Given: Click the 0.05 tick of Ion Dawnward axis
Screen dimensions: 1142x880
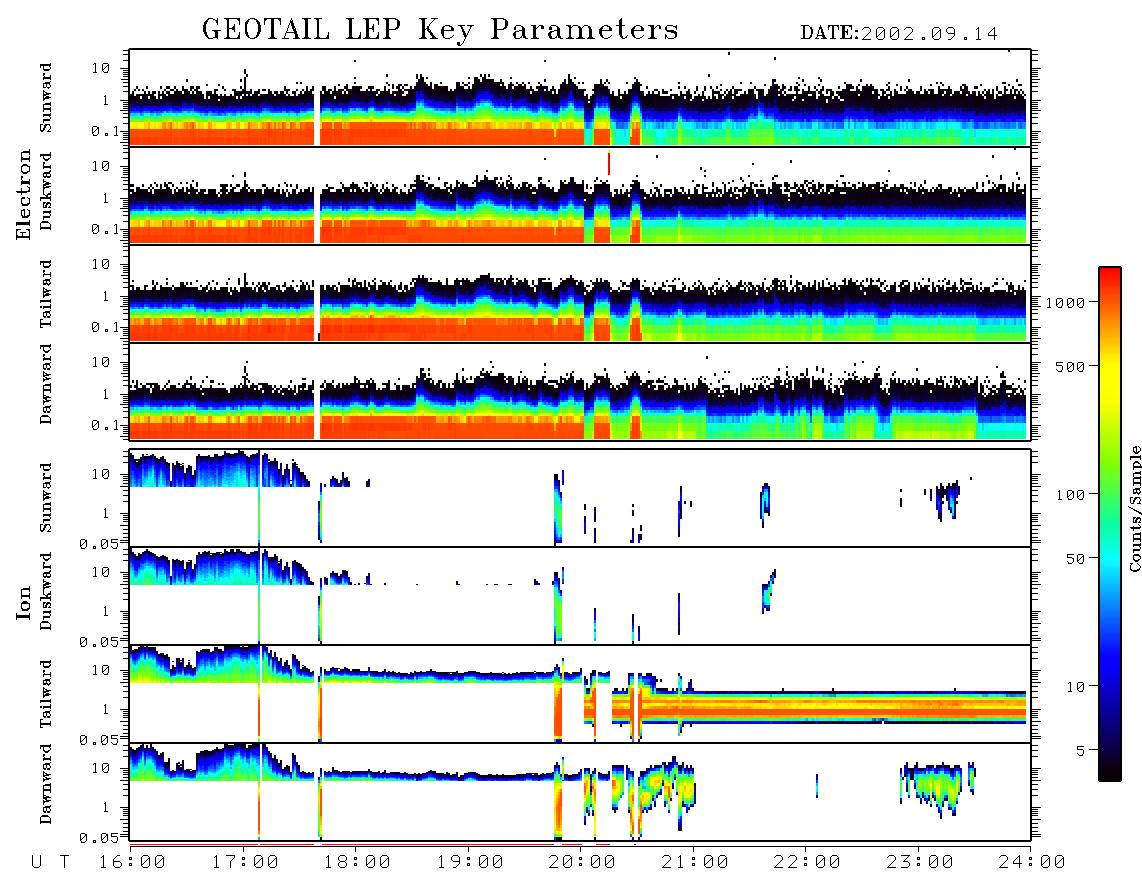Looking at the screenshot, I should click(x=97, y=837).
